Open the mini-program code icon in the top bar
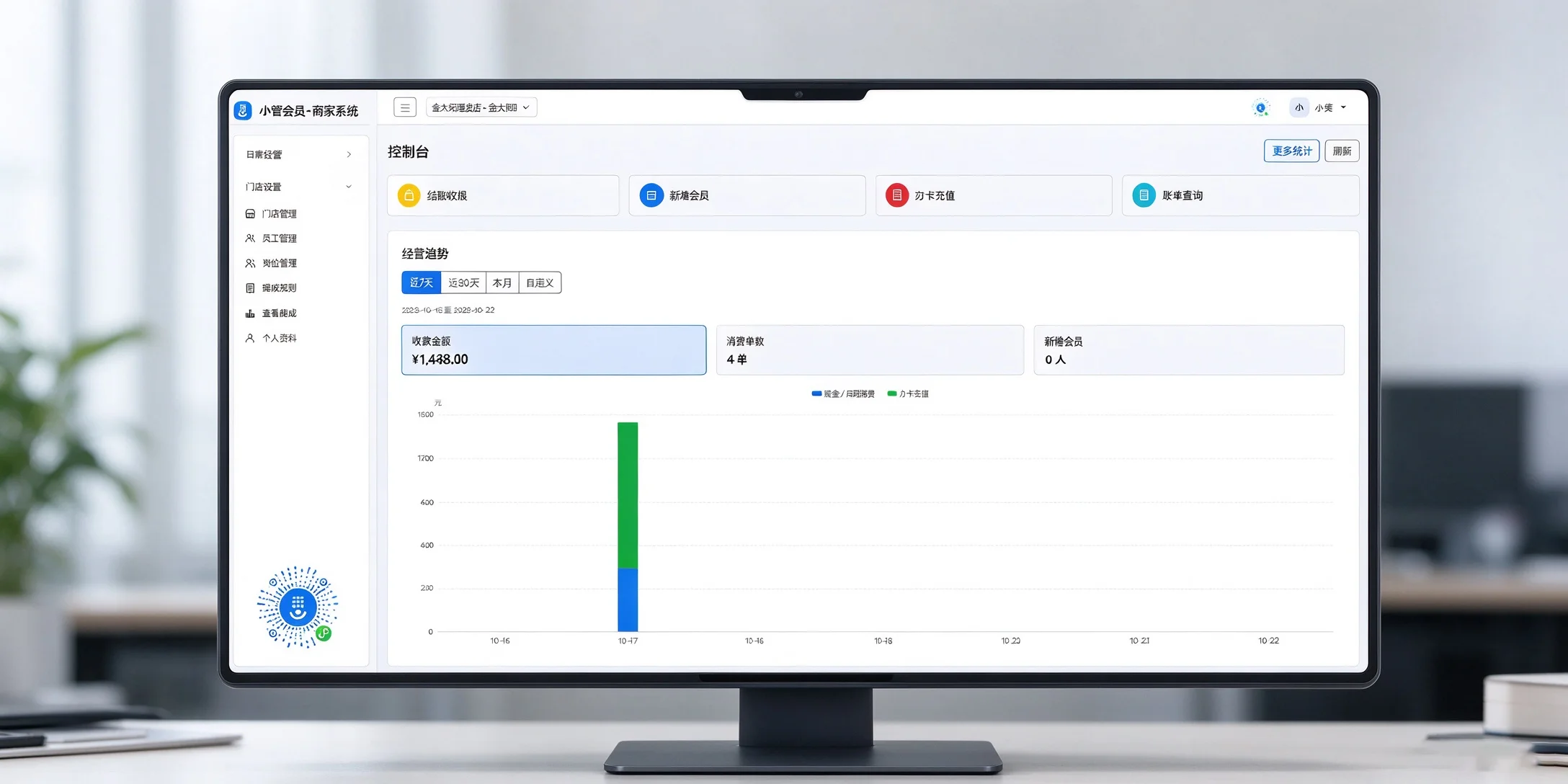Viewport: 1568px width, 784px height. (x=1260, y=108)
